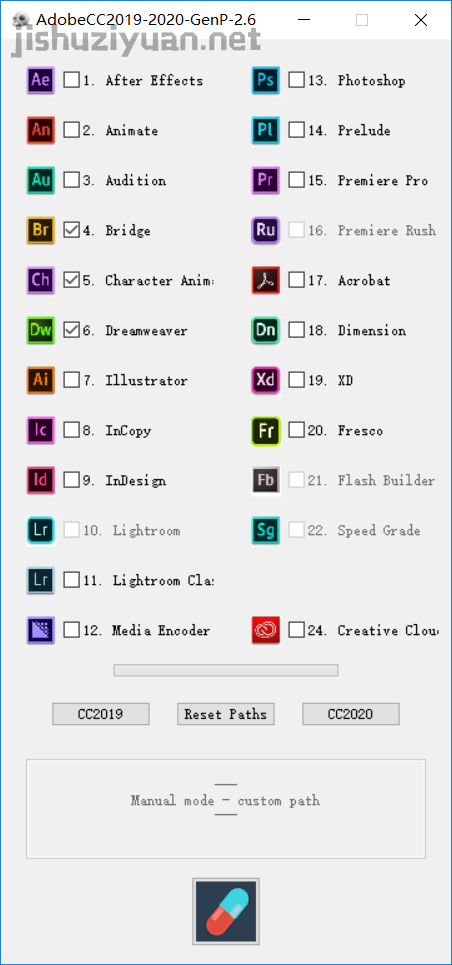Click the Fresco Fr icon
Image resolution: width=452 pixels, height=965 pixels.
[x=265, y=430]
